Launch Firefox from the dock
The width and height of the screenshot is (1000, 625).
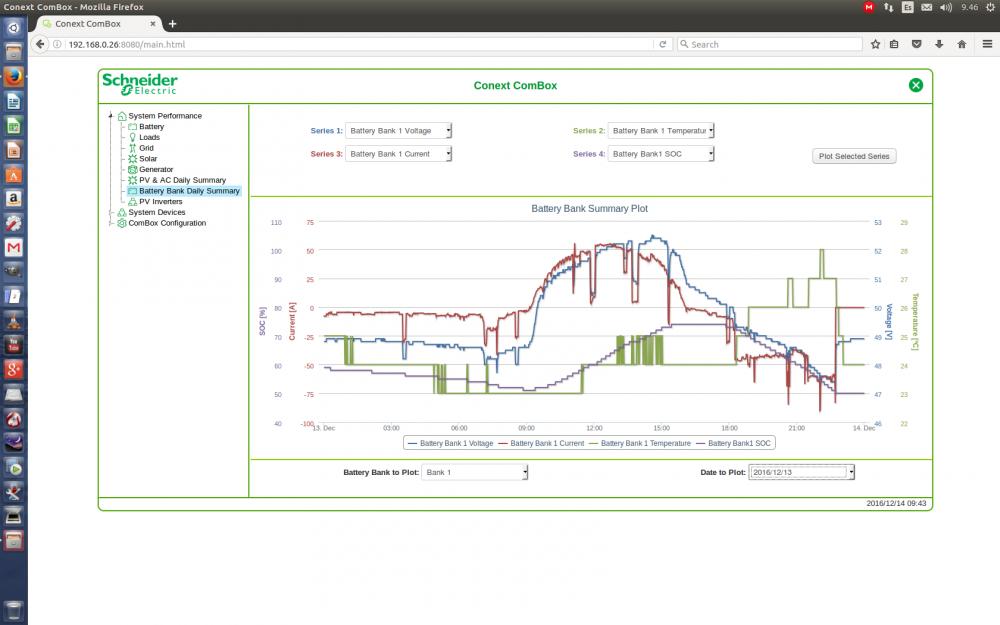point(13,77)
